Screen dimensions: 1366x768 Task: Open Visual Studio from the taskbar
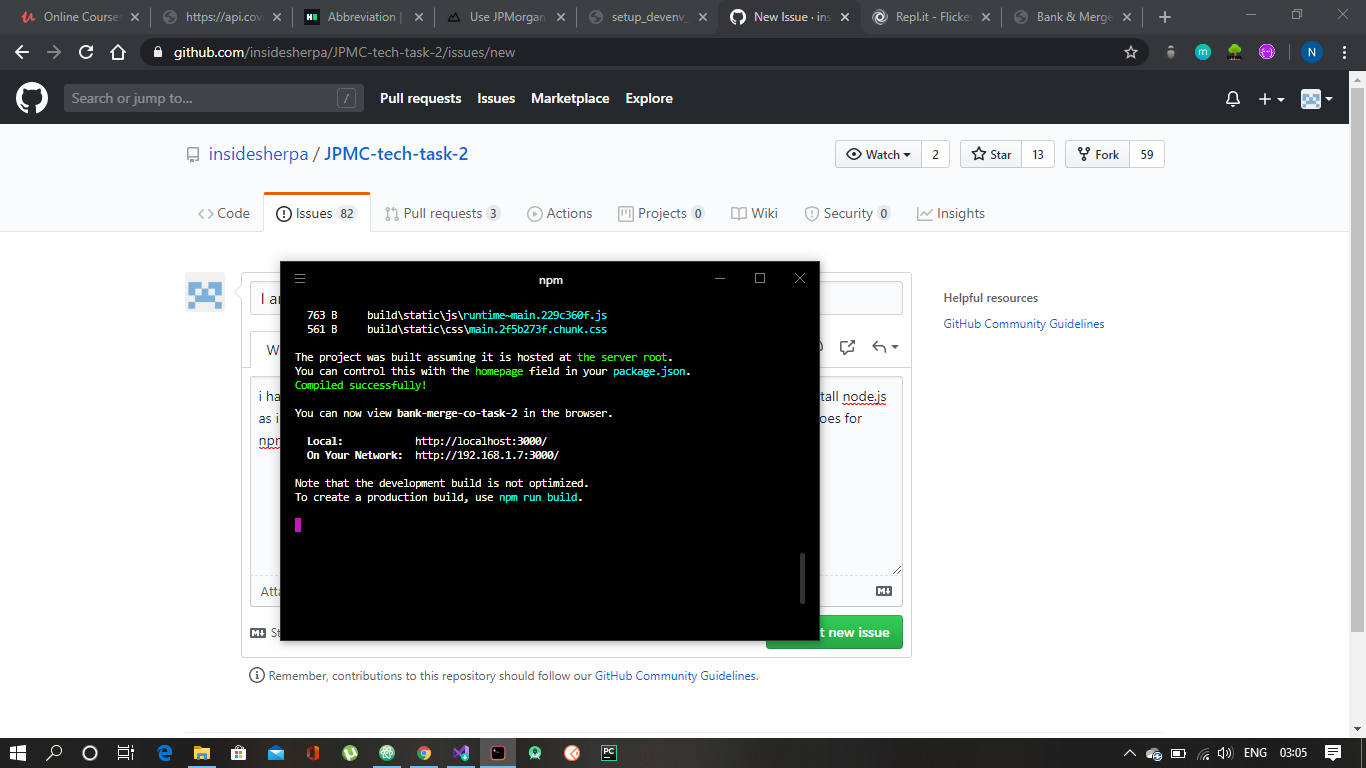(460, 753)
